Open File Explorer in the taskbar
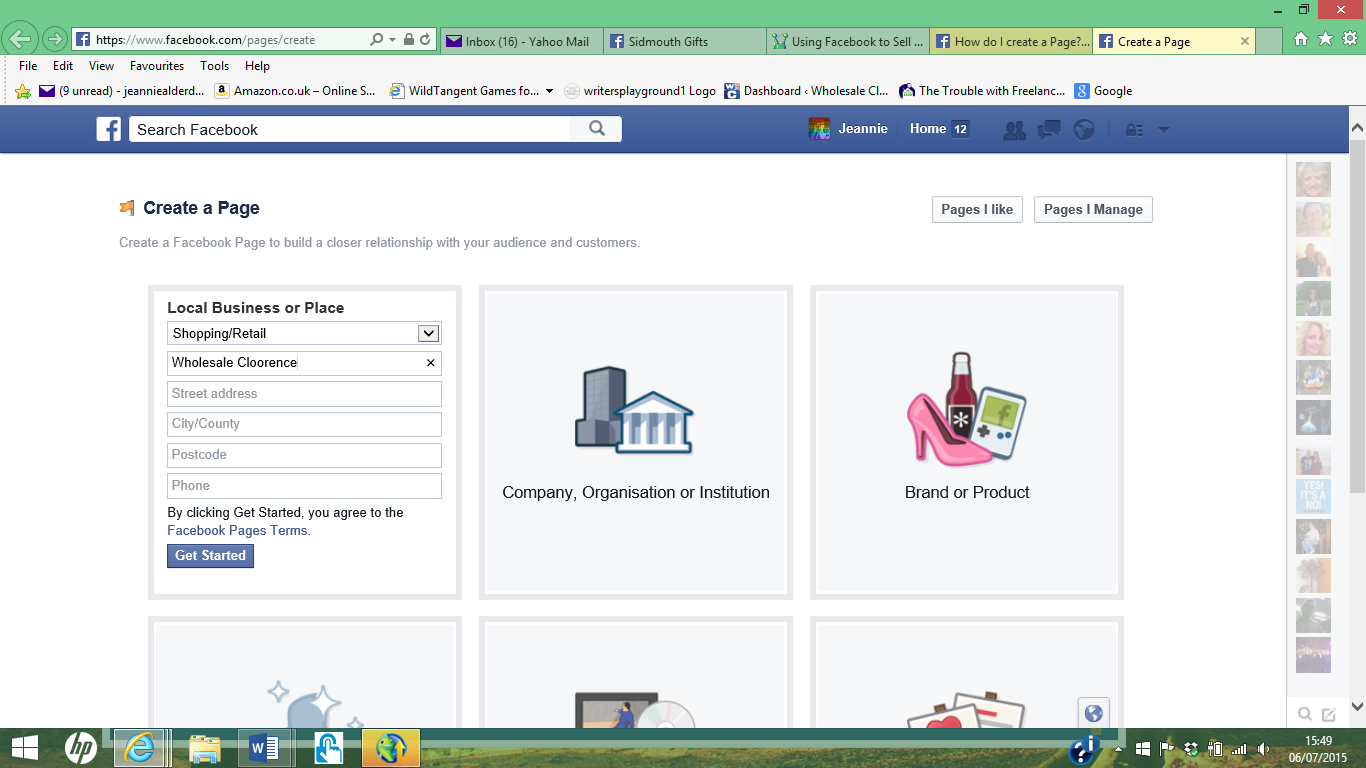The height and width of the screenshot is (768, 1366). pos(205,748)
